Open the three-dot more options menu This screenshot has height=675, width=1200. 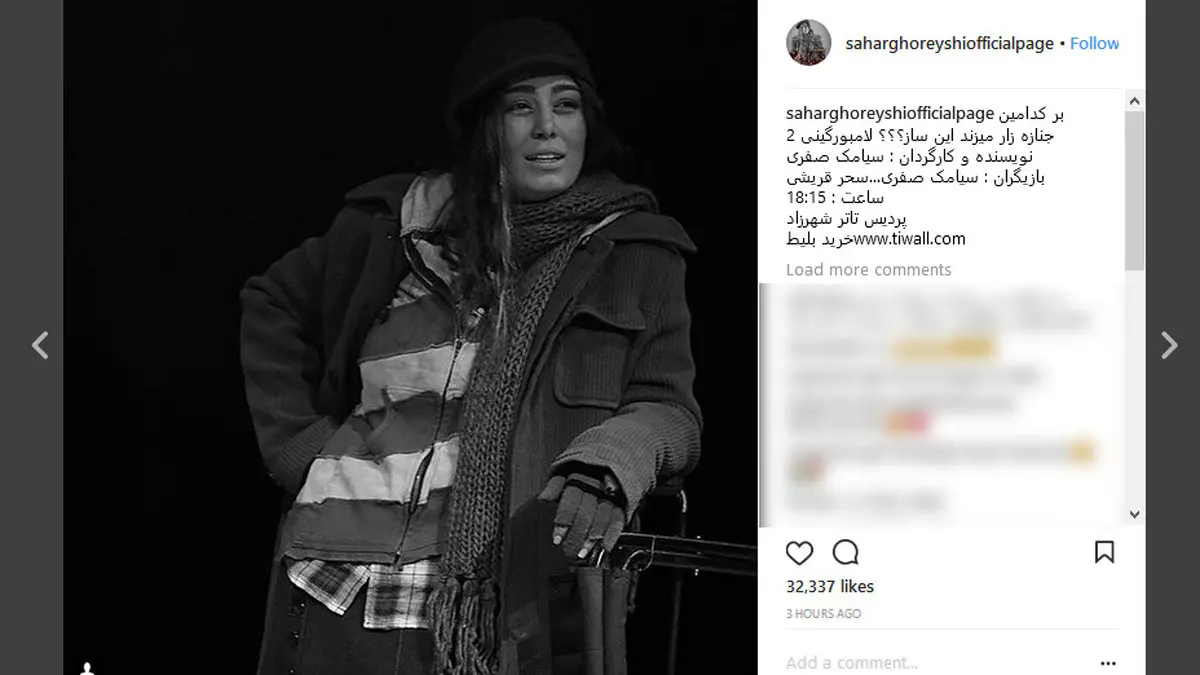(1107, 663)
